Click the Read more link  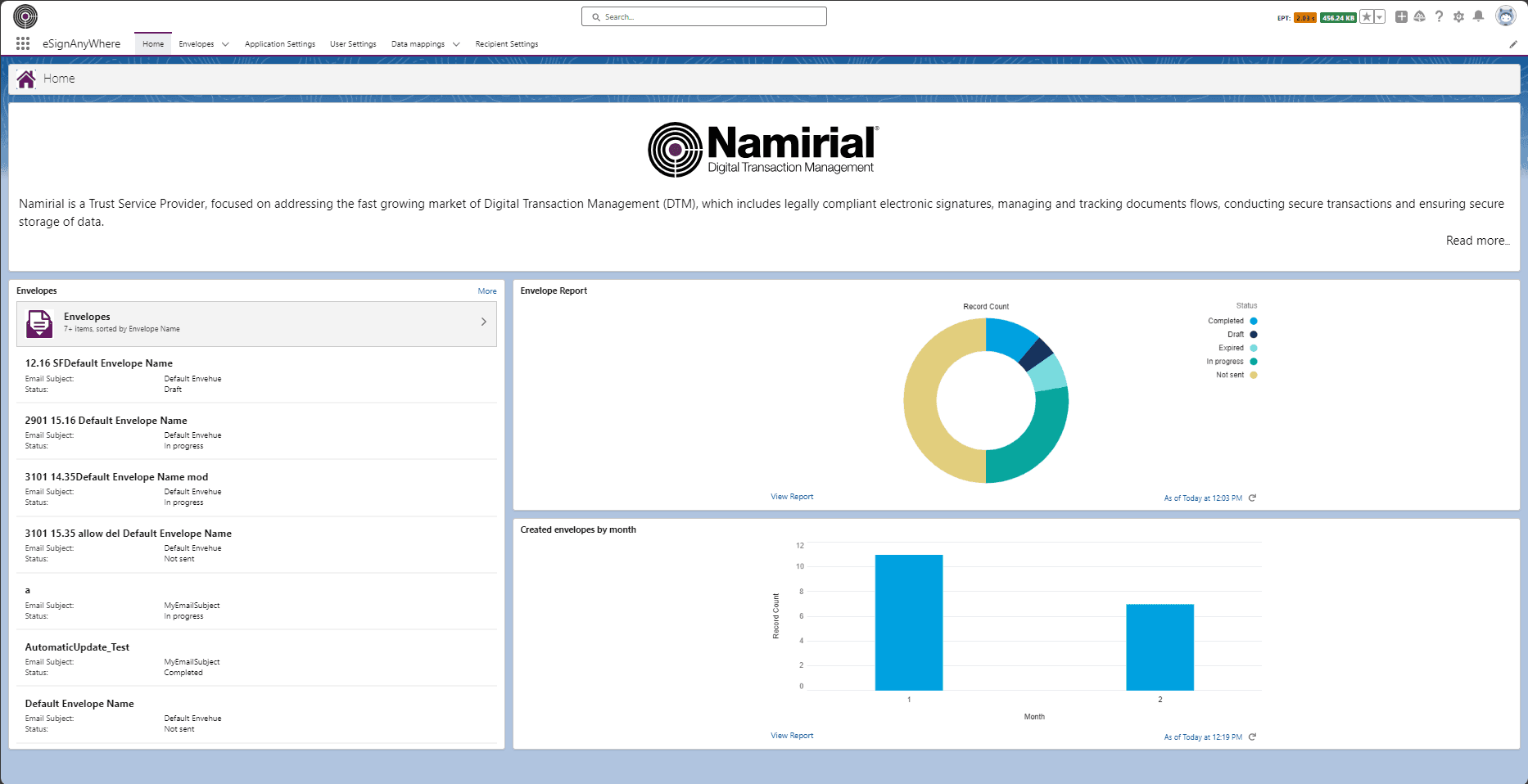click(x=1477, y=241)
